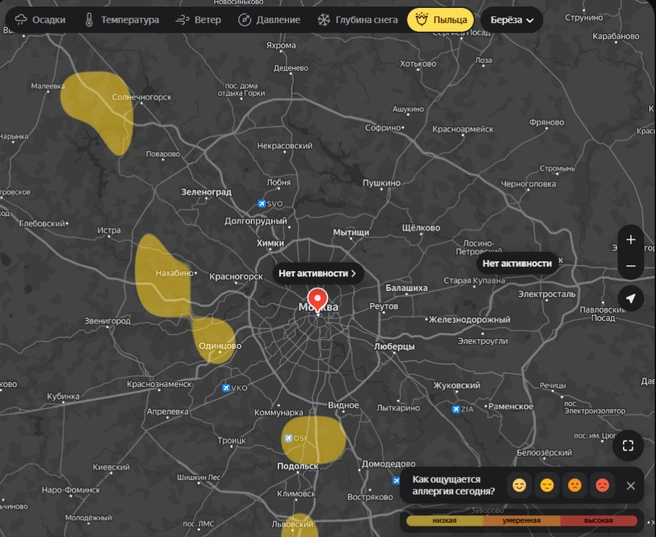Click the Мытищи city label
Screen dimensions: 656x537
[x=351, y=233]
